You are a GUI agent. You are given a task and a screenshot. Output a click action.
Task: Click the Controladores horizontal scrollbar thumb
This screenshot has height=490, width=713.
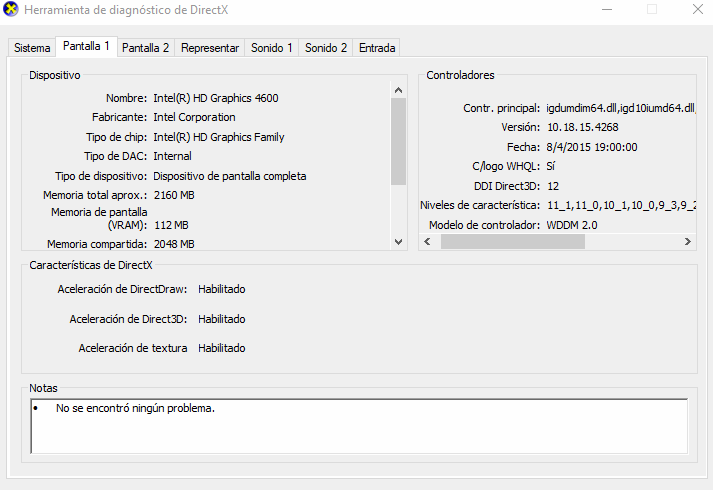point(513,241)
